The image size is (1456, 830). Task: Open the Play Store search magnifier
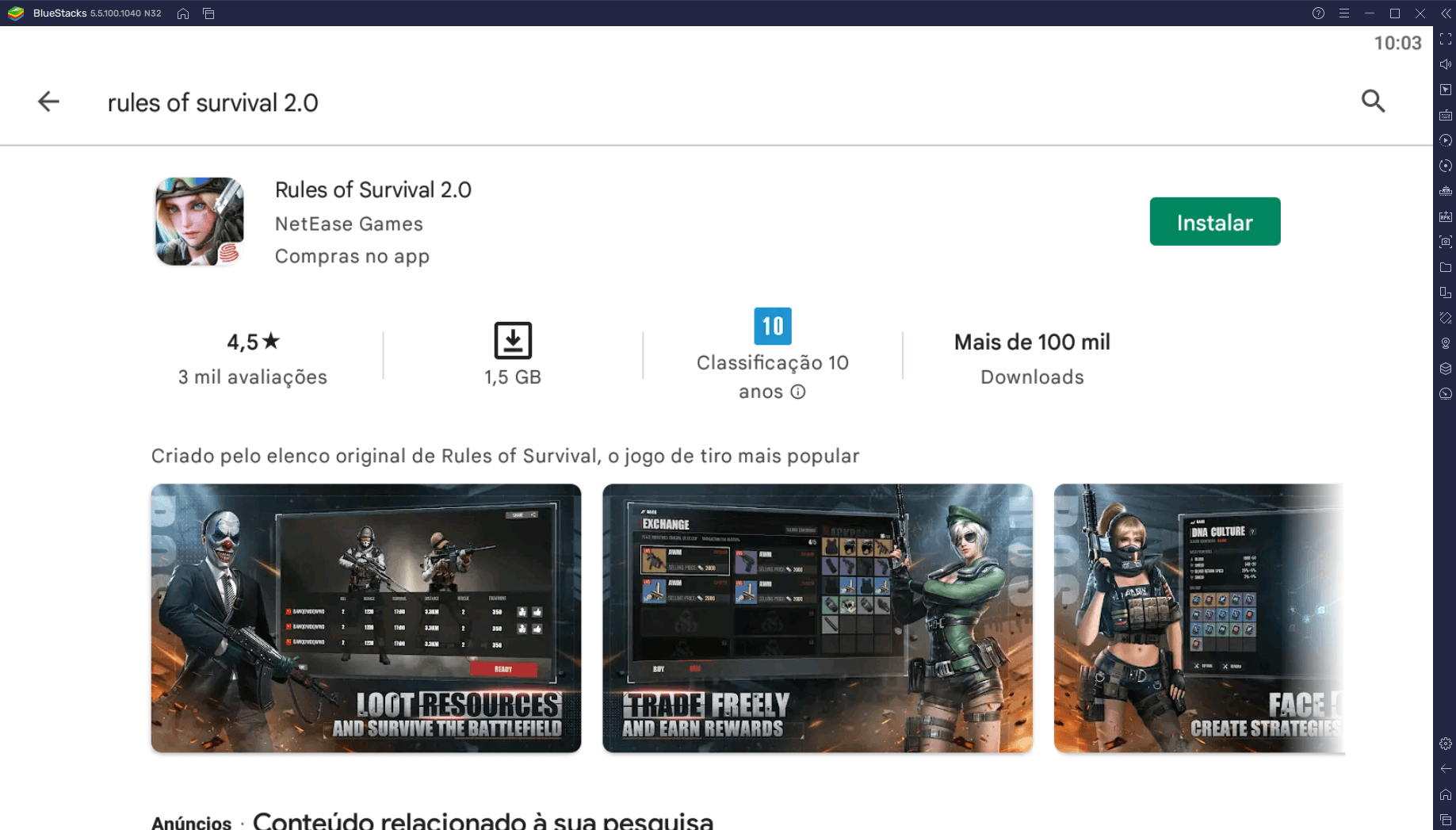pos(1373,101)
